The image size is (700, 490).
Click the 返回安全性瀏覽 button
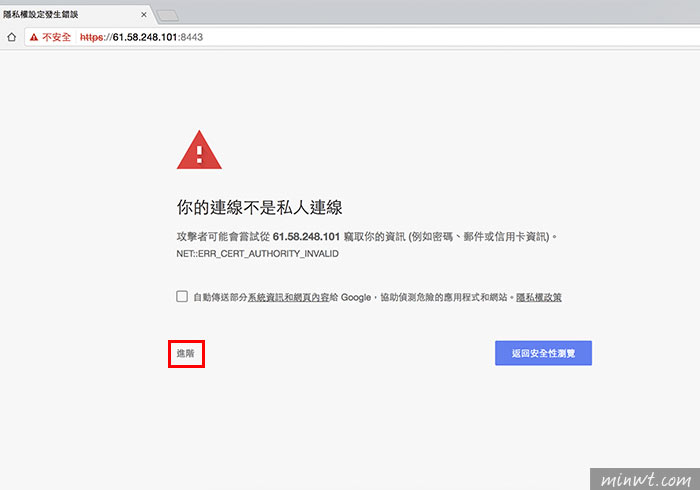click(x=543, y=353)
